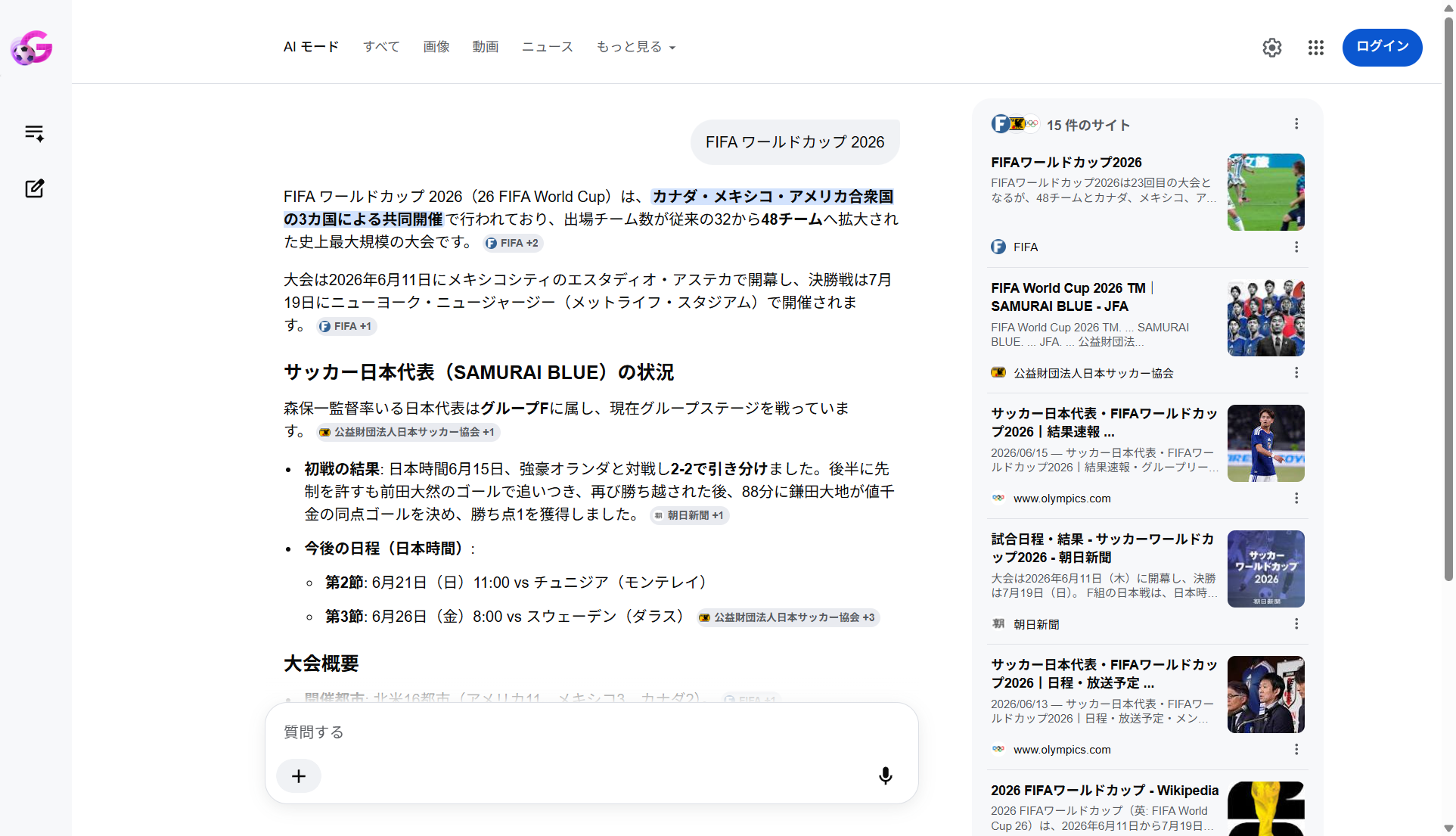1456x836 pixels.
Task: Open the settings gear icon
Action: [1272, 48]
